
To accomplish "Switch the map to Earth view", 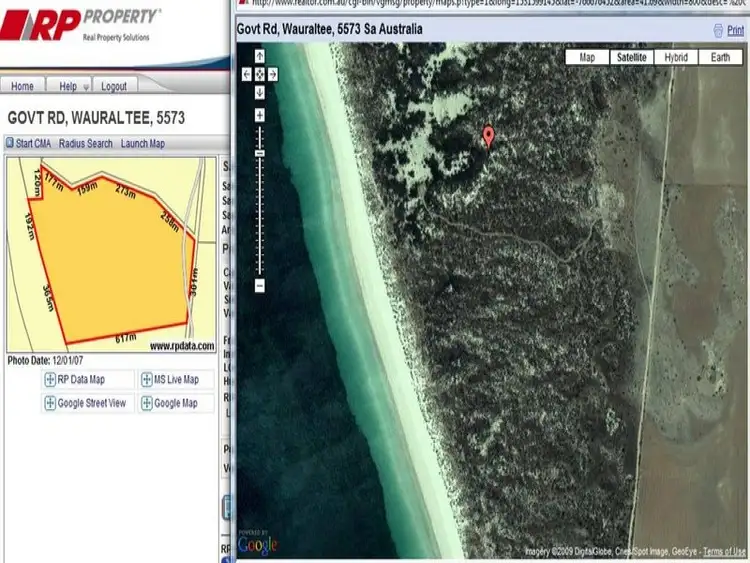I will pos(720,57).
